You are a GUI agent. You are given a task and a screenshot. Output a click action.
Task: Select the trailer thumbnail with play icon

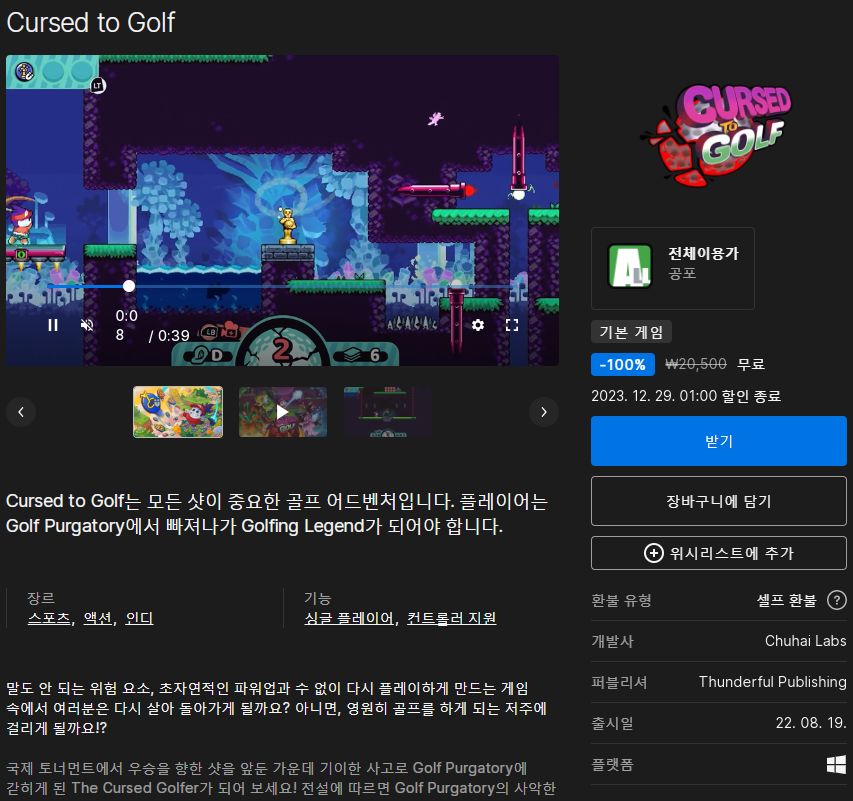click(283, 412)
